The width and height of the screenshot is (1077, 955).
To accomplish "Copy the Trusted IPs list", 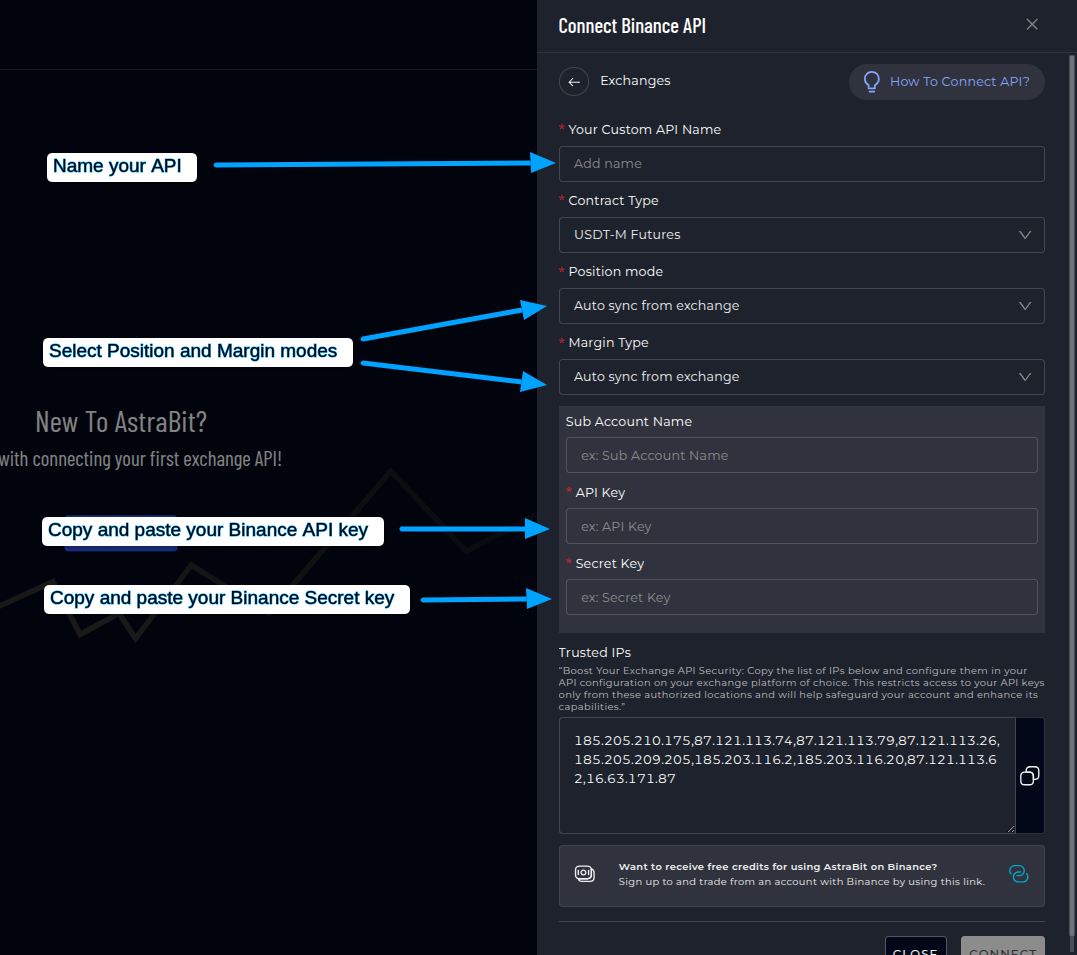I will tap(1030, 776).
